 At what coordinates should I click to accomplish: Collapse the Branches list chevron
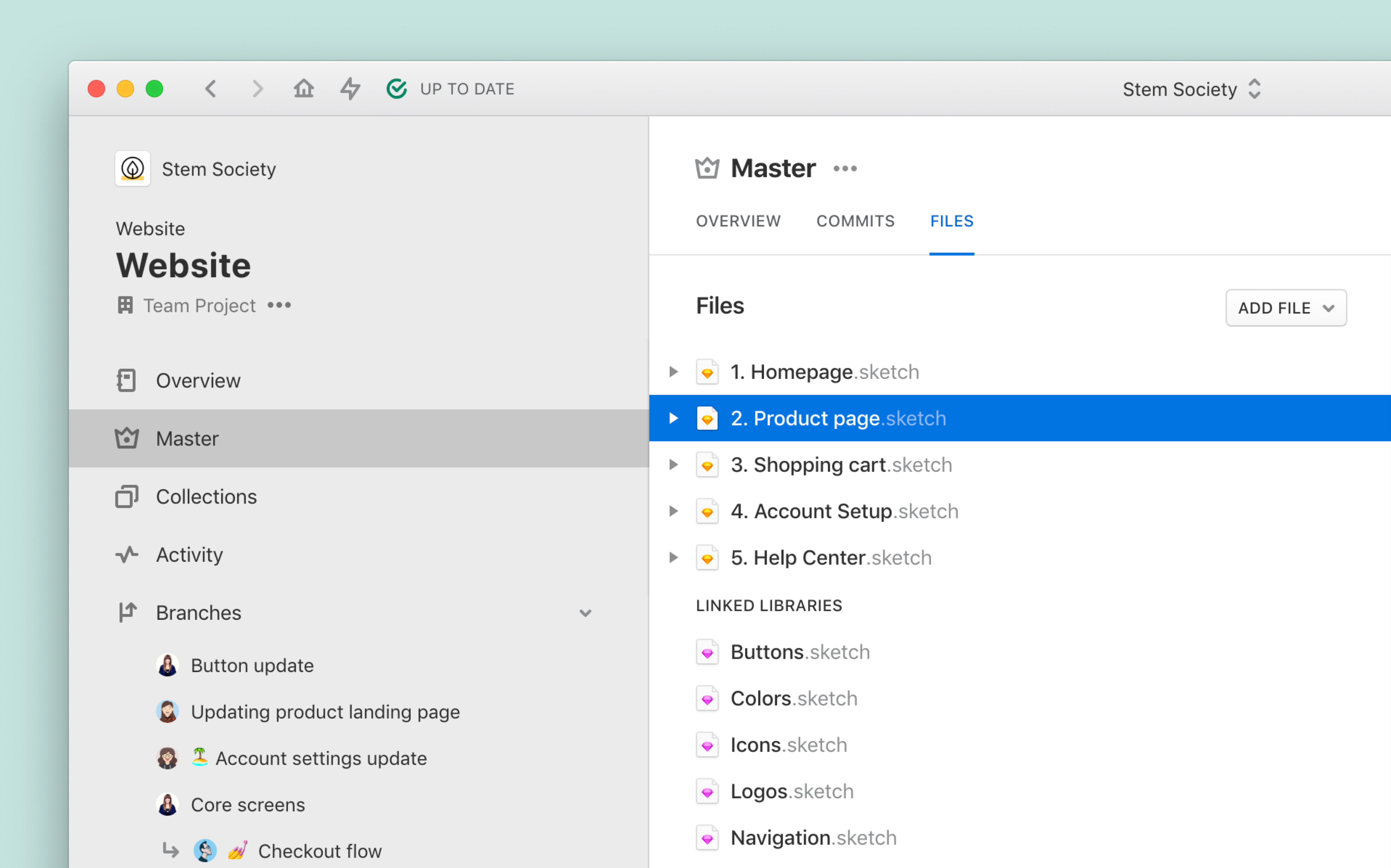click(x=586, y=613)
